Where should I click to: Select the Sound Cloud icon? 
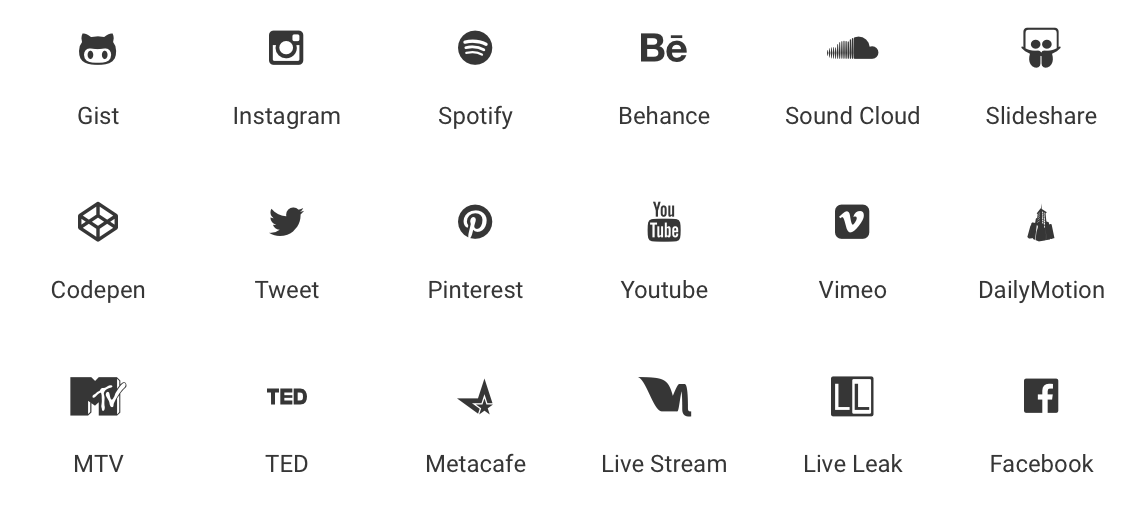[x=852, y=48]
